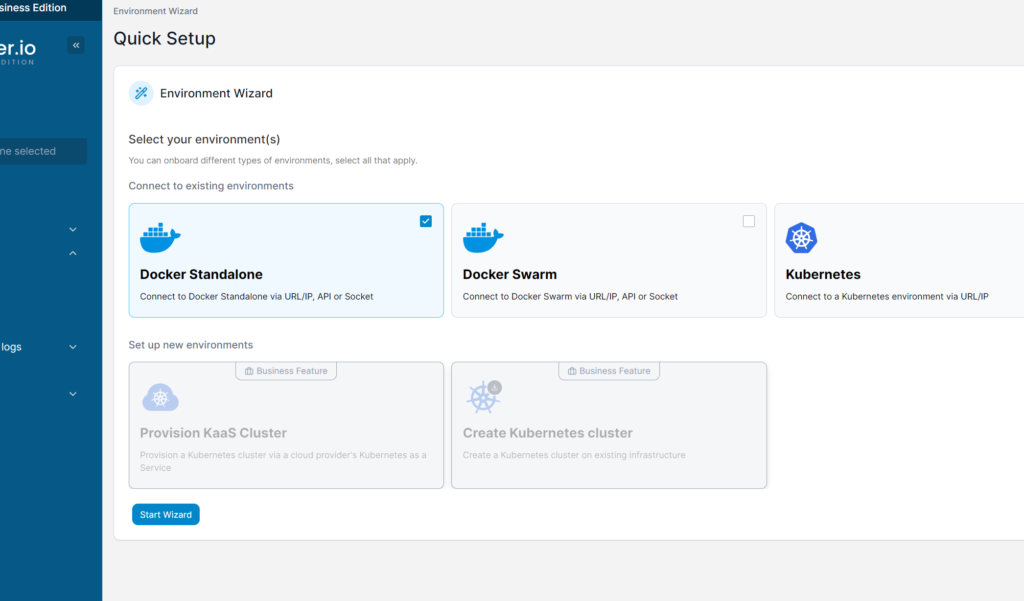Click the 'Select your environment(s)' heading
Image resolution: width=1024 pixels, height=601 pixels.
click(x=204, y=139)
